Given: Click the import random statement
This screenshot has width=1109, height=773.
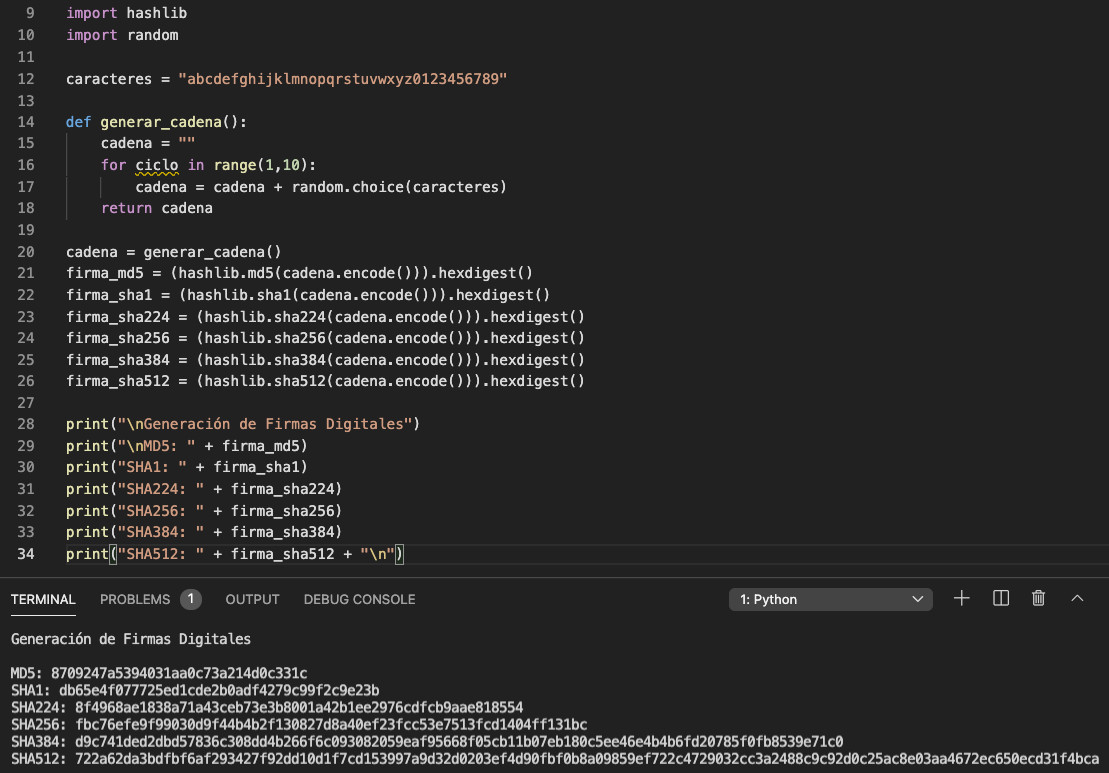Looking at the screenshot, I should 122,35.
